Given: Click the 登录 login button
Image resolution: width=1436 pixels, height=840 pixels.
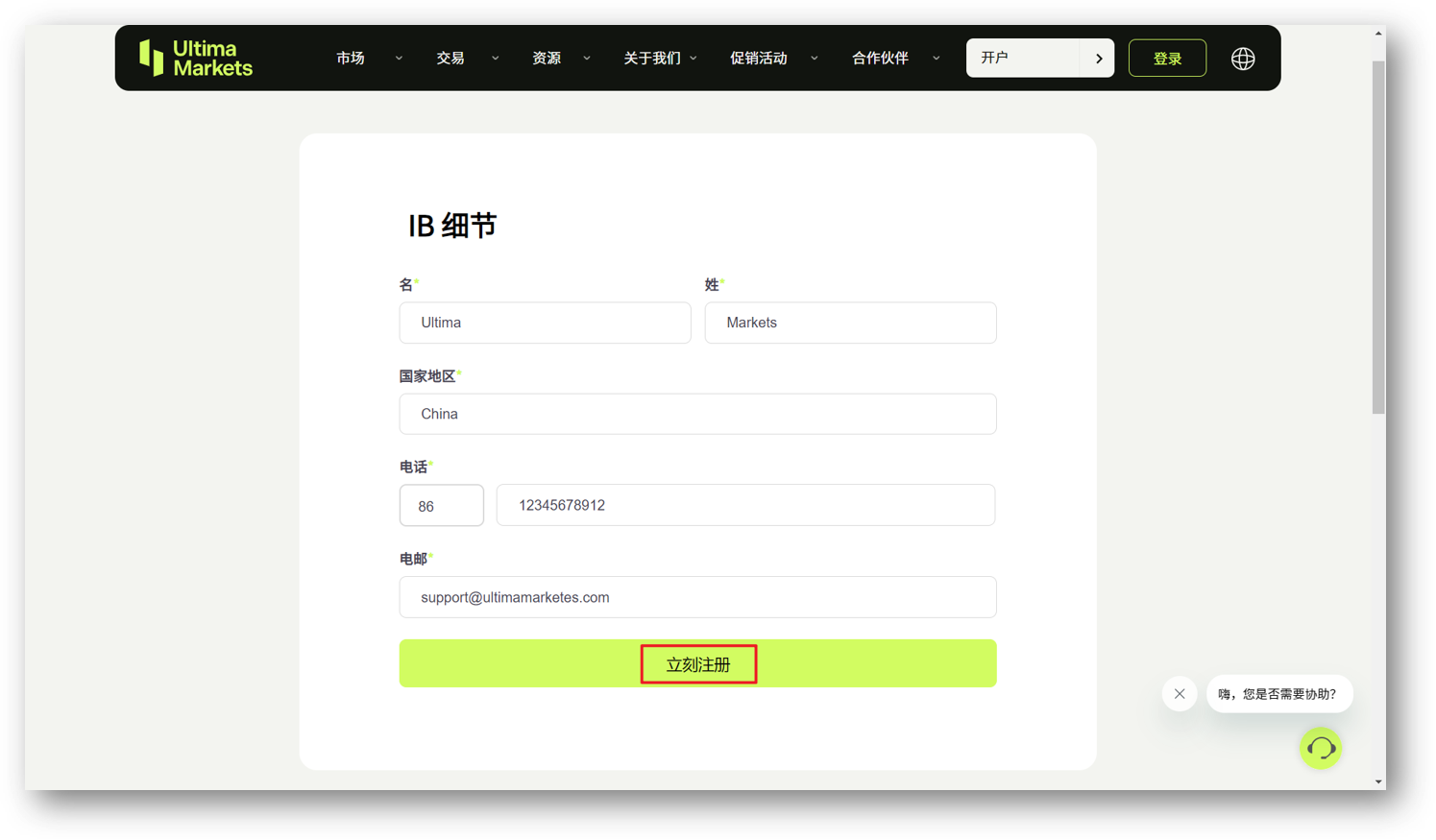Looking at the screenshot, I should (1167, 59).
